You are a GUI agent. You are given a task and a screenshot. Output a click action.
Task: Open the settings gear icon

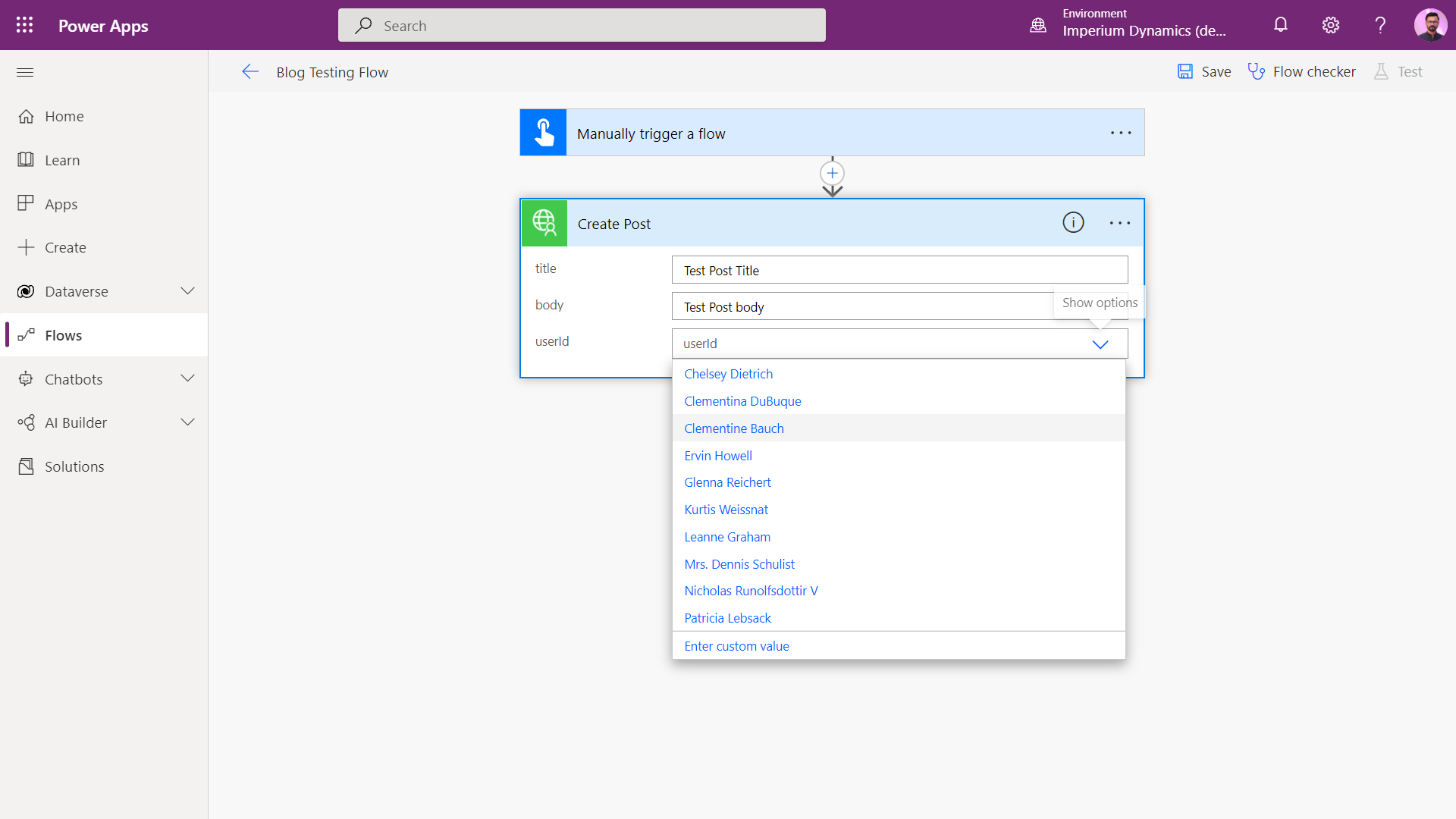pyautogui.click(x=1330, y=25)
